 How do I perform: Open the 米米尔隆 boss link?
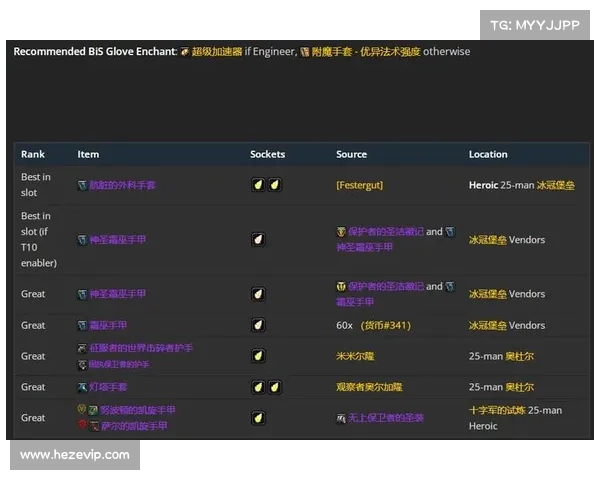click(355, 356)
